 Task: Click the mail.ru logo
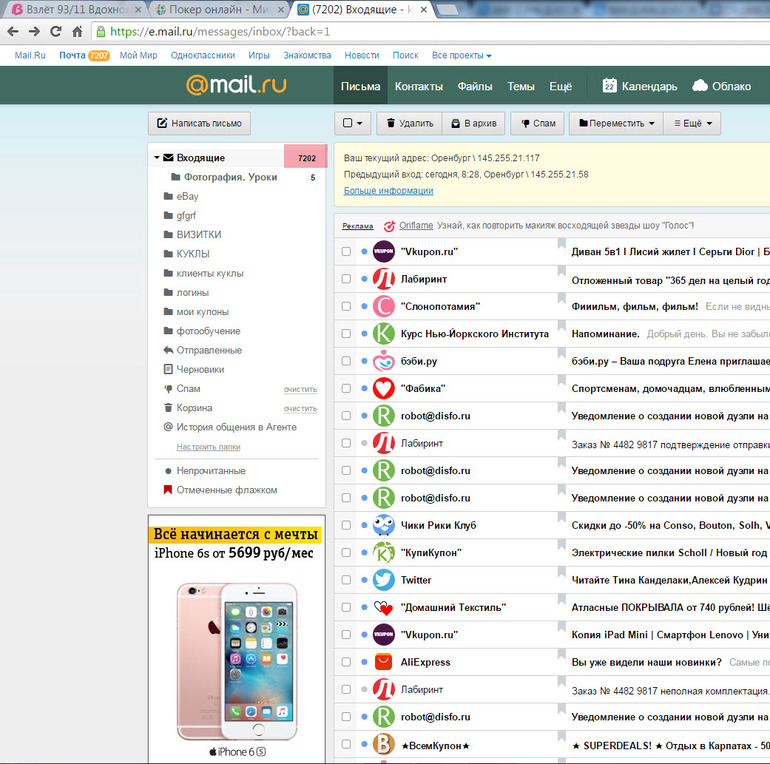tap(236, 85)
